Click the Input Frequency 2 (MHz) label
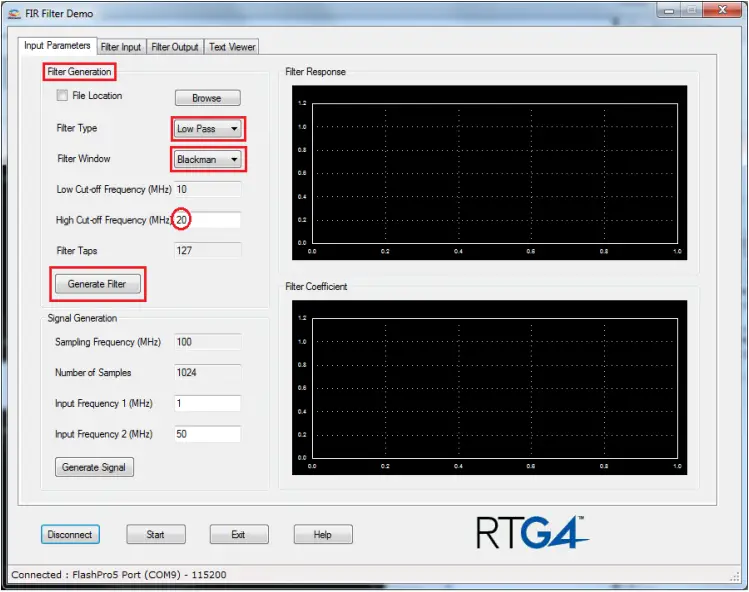This screenshot has height=592, width=749. click(104, 434)
